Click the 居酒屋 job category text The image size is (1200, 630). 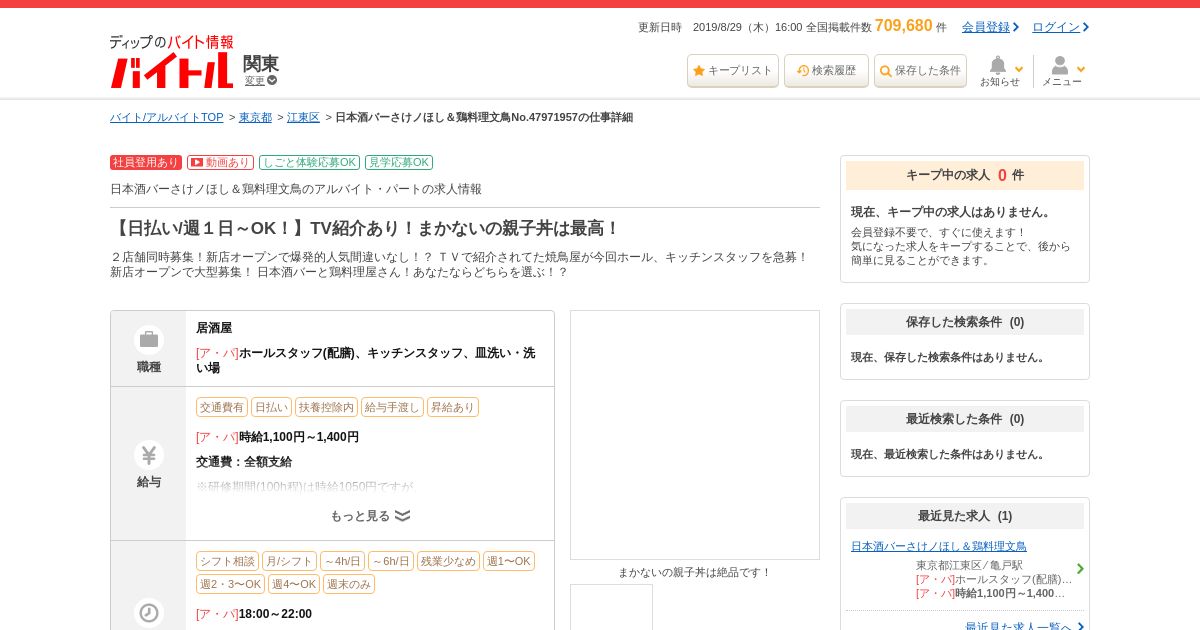point(214,328)
